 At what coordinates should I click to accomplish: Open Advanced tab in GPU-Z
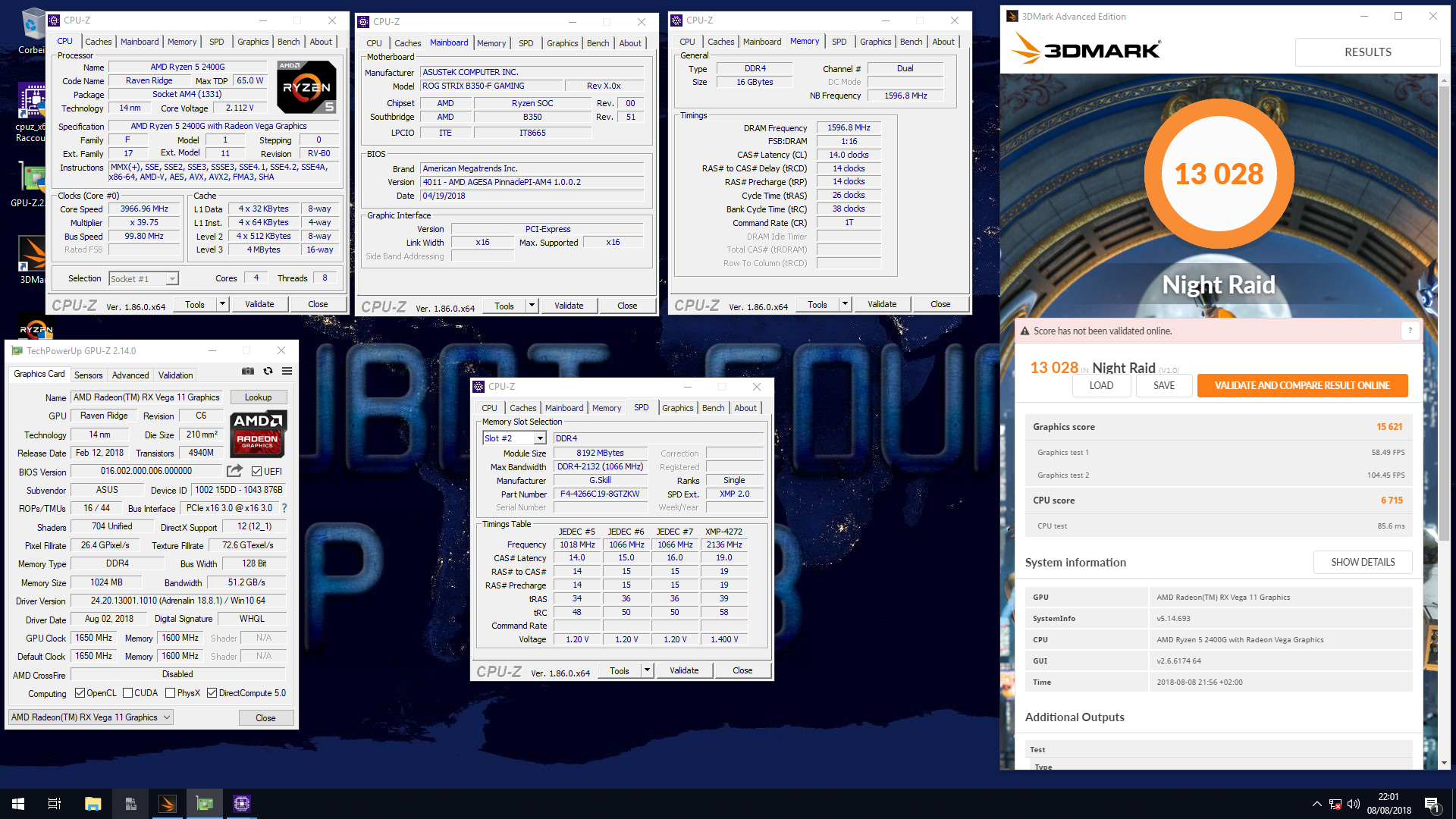tap(130, 375)
